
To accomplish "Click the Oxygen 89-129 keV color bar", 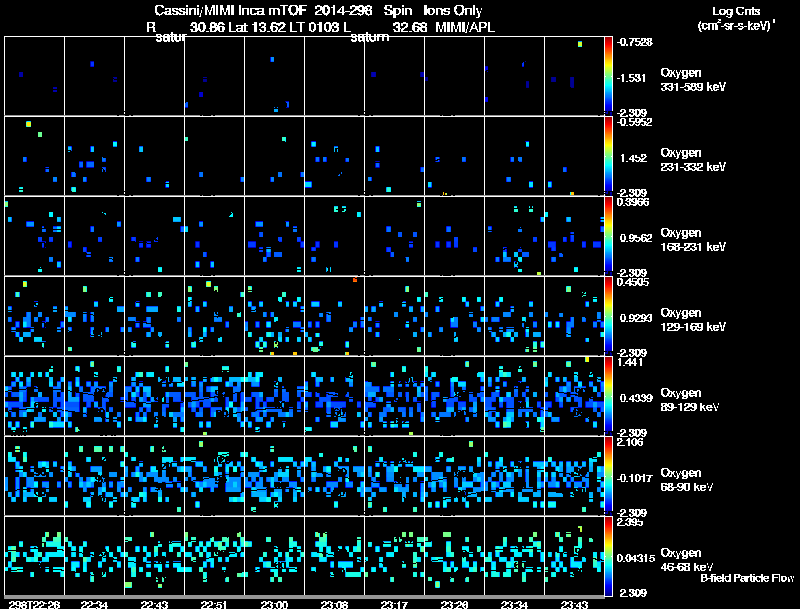I will [609, 396].
